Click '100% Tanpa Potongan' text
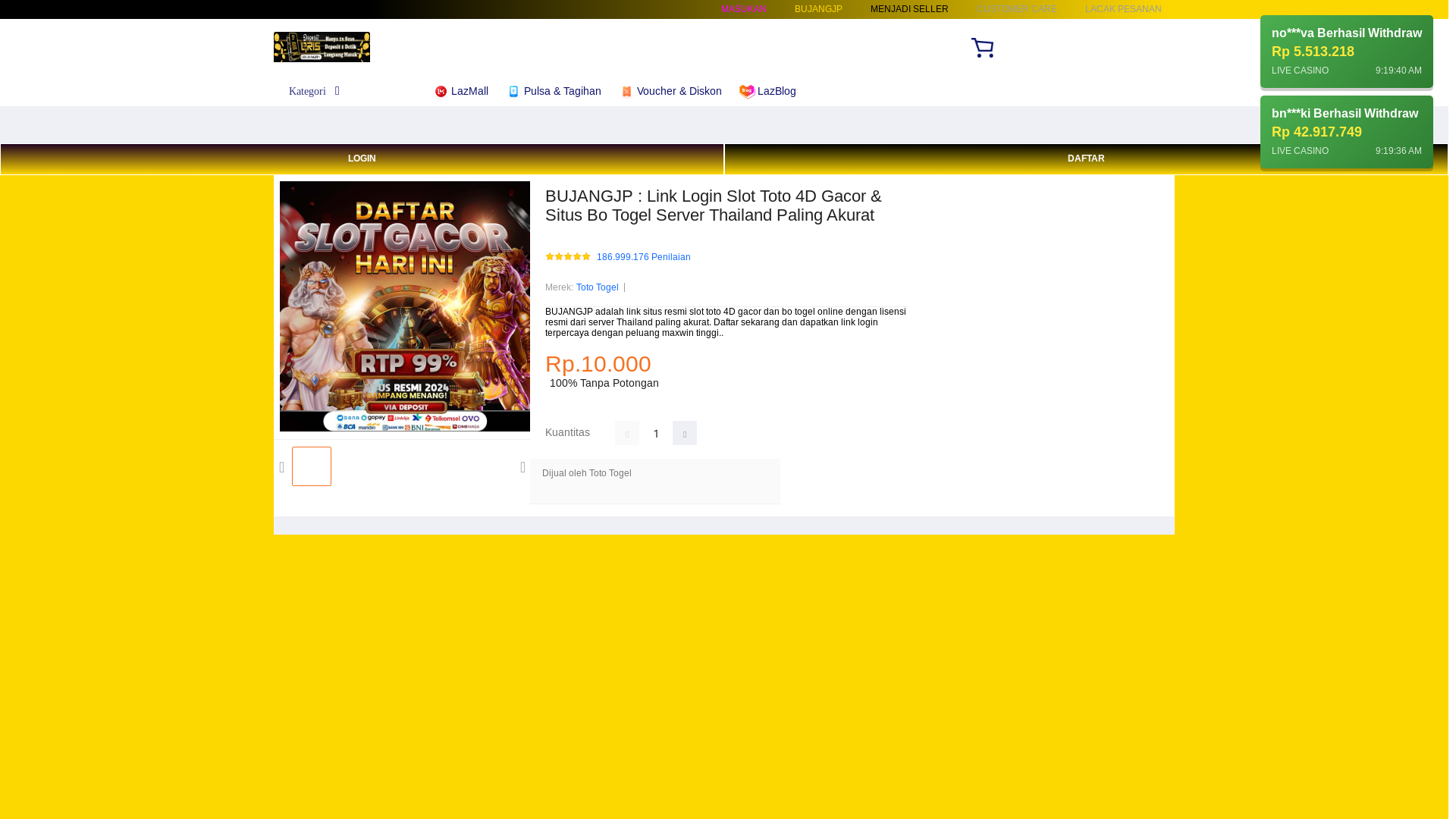Viewport: 1456px width, 819px height. pyautogui.click(x=604, y=383)
